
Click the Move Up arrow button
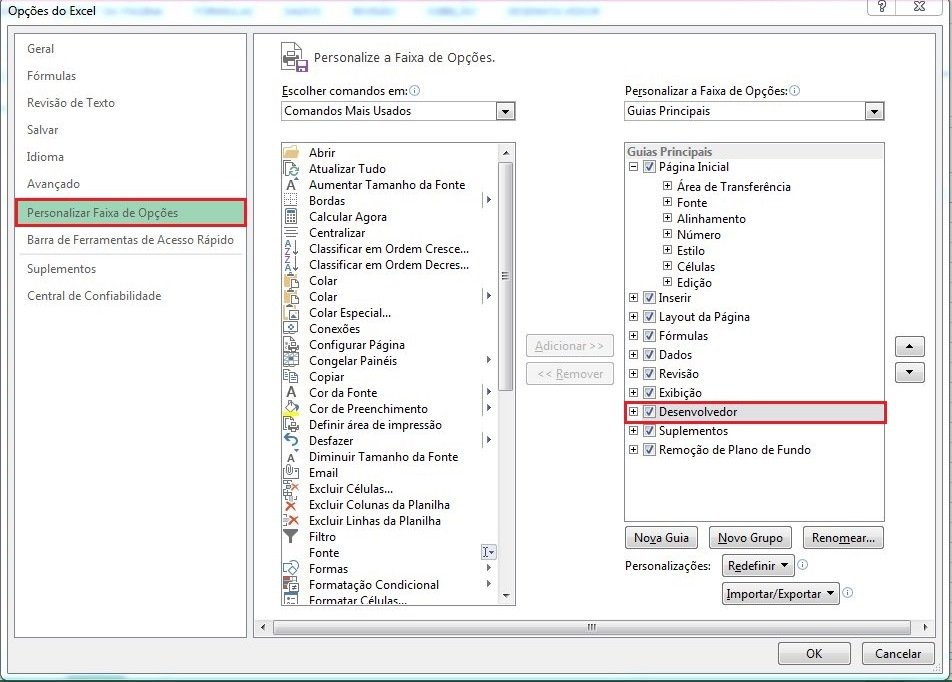pos(909,347)
